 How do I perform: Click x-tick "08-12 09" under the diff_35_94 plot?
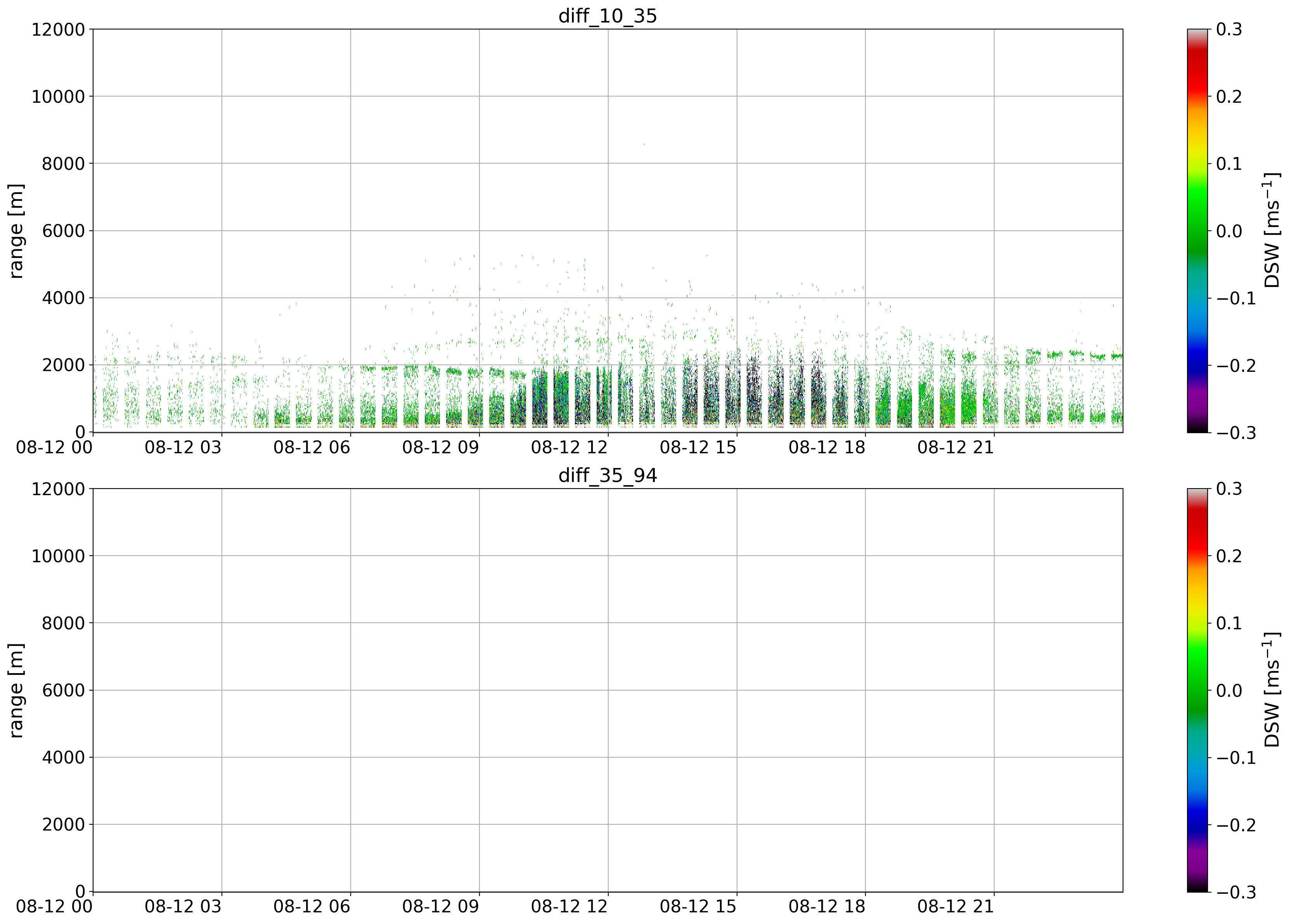[x=441, y=907]
